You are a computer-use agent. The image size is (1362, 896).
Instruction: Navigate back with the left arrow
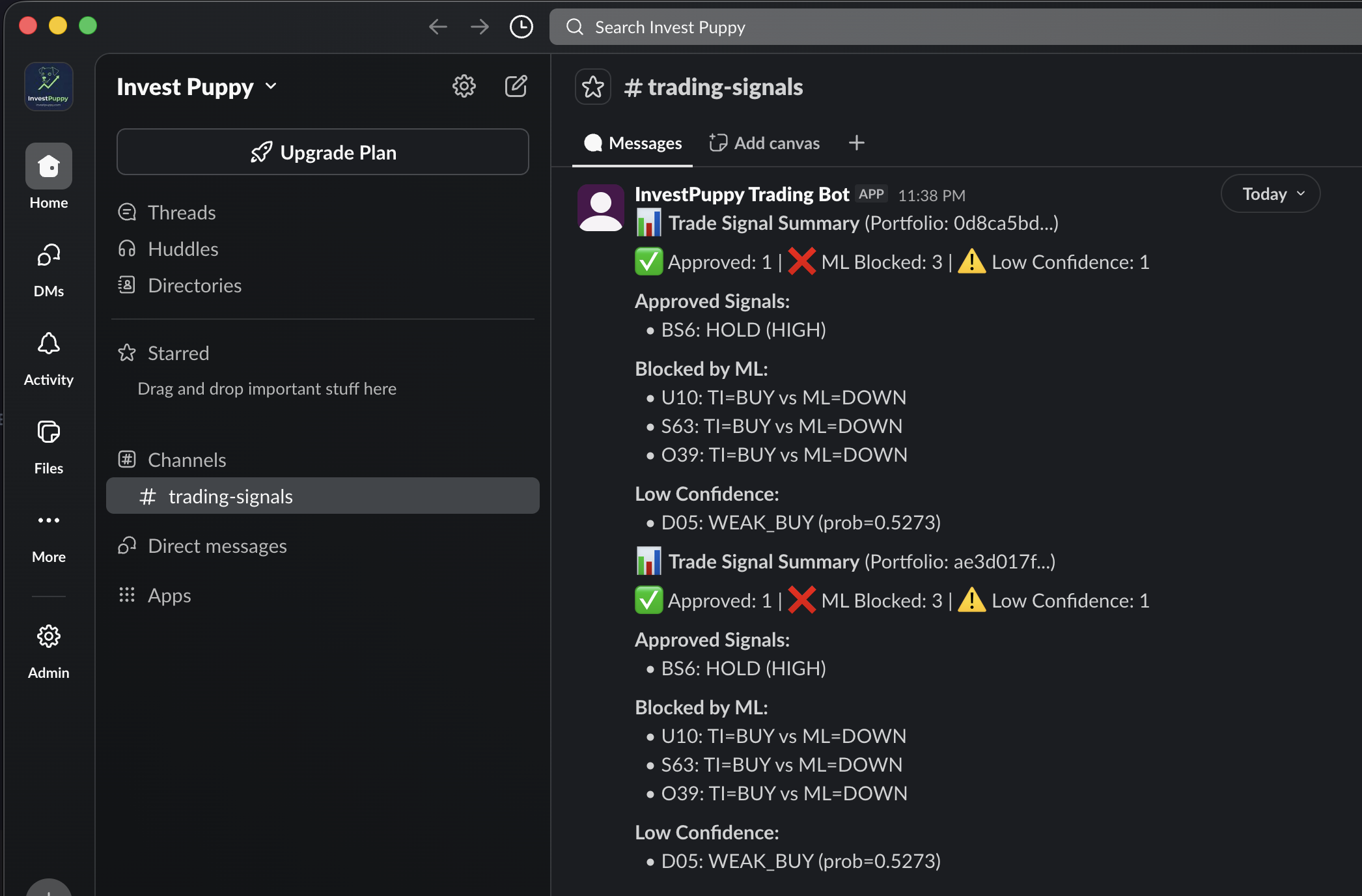pyautogui.click(x=438, y=27)
